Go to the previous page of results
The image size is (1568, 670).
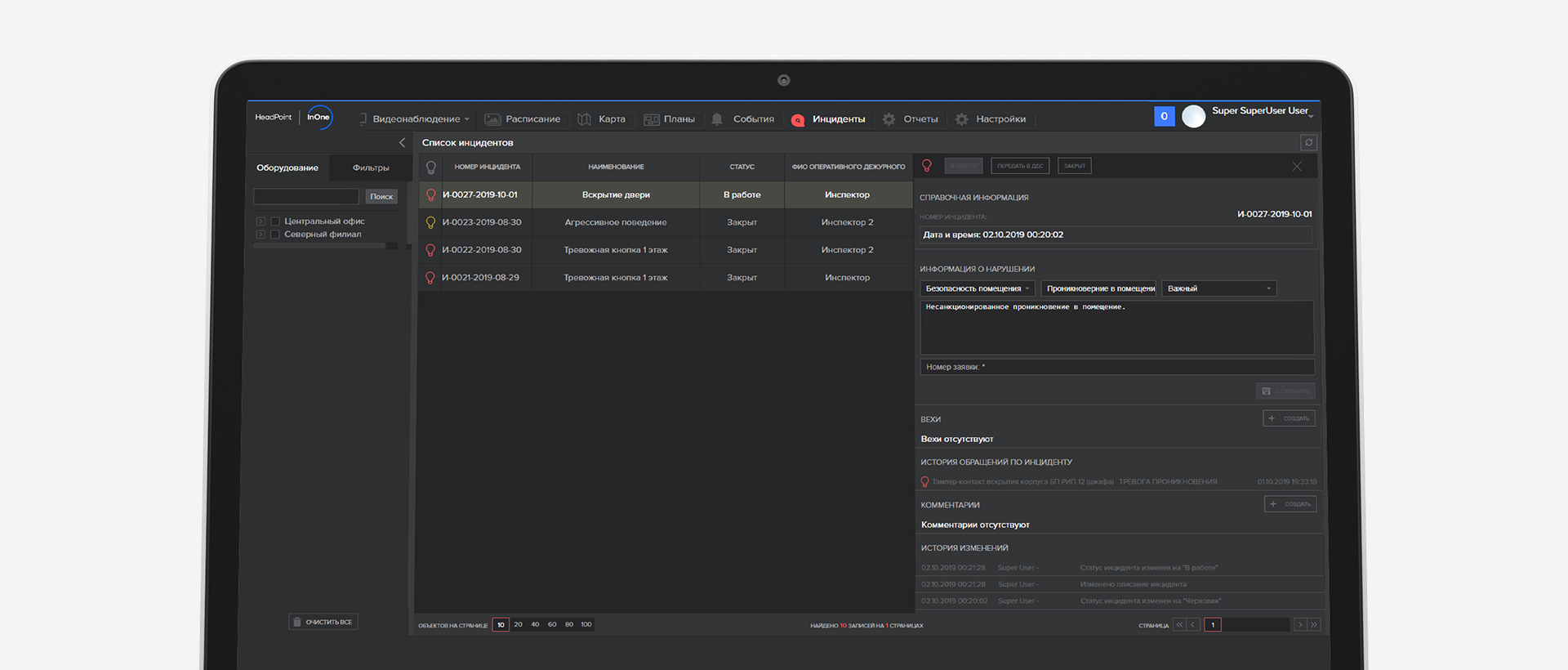coord(1193,625)
